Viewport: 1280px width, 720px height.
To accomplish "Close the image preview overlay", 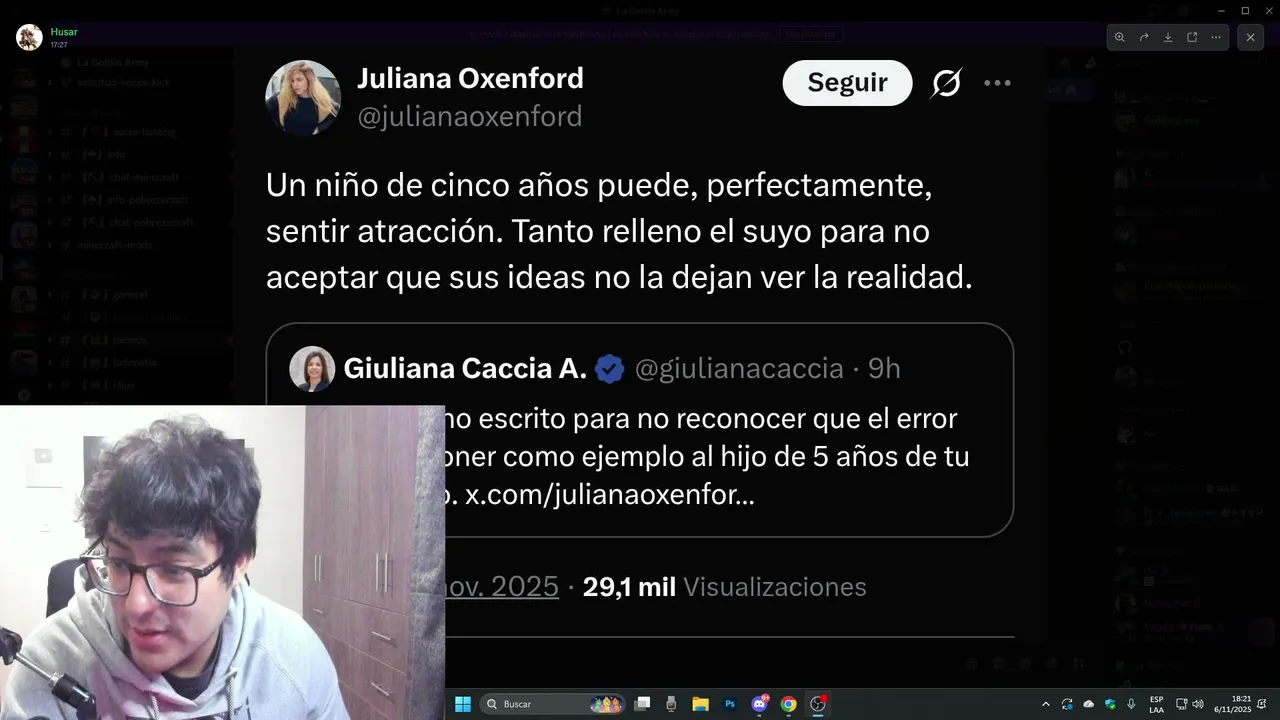I will pyautogui.click(x=1250, y=37).
